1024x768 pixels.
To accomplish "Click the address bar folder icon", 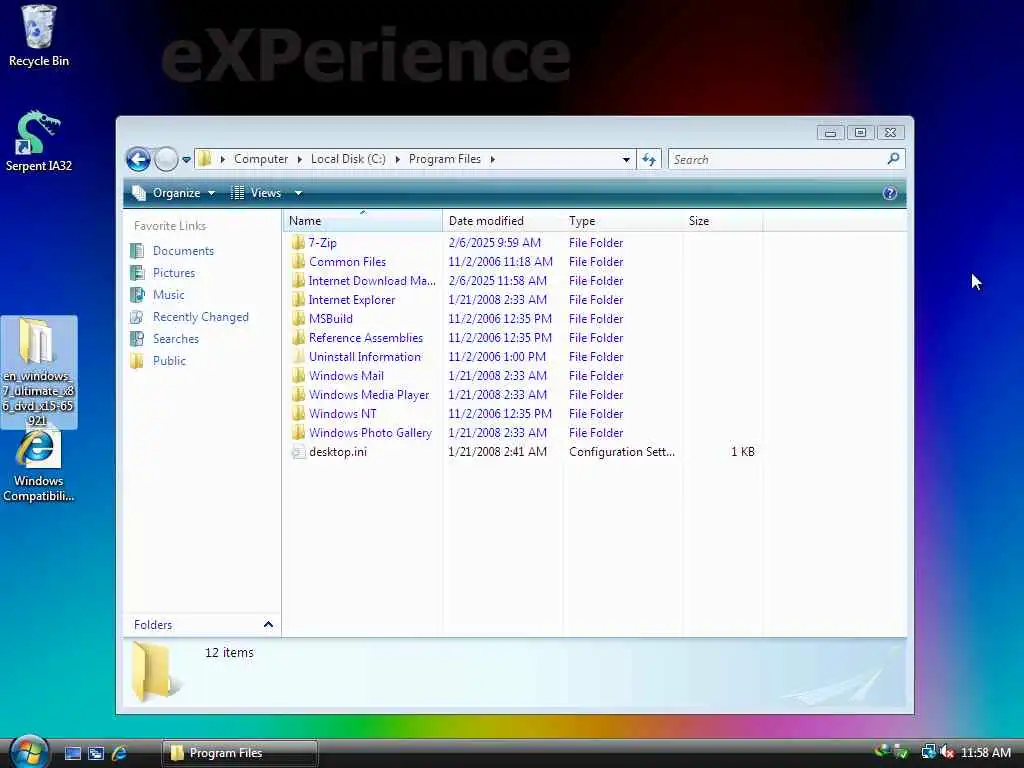I will click(204, 159).
